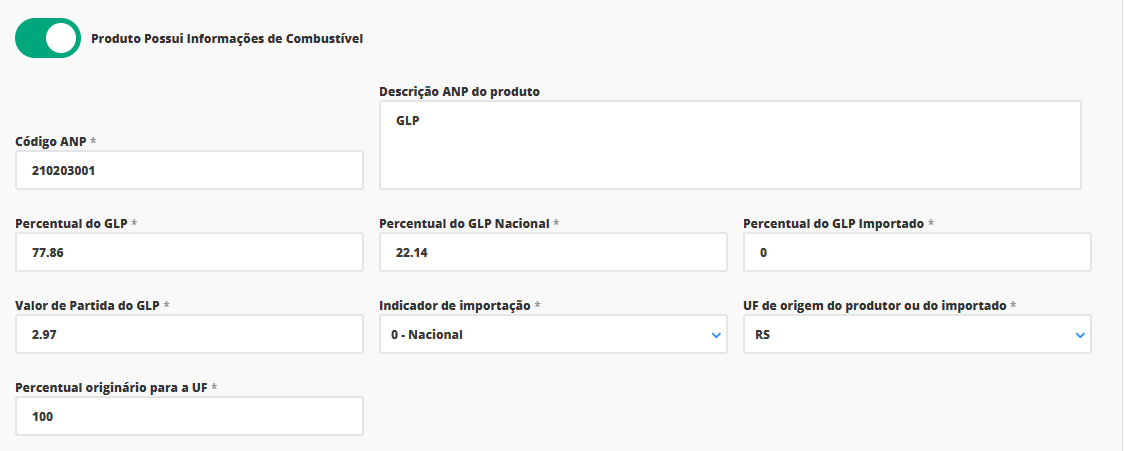This screenshot has height=451, width=1124.
Task: Toggle off Produto Possui Informações de Combustível switch
Action: [47, 38]
